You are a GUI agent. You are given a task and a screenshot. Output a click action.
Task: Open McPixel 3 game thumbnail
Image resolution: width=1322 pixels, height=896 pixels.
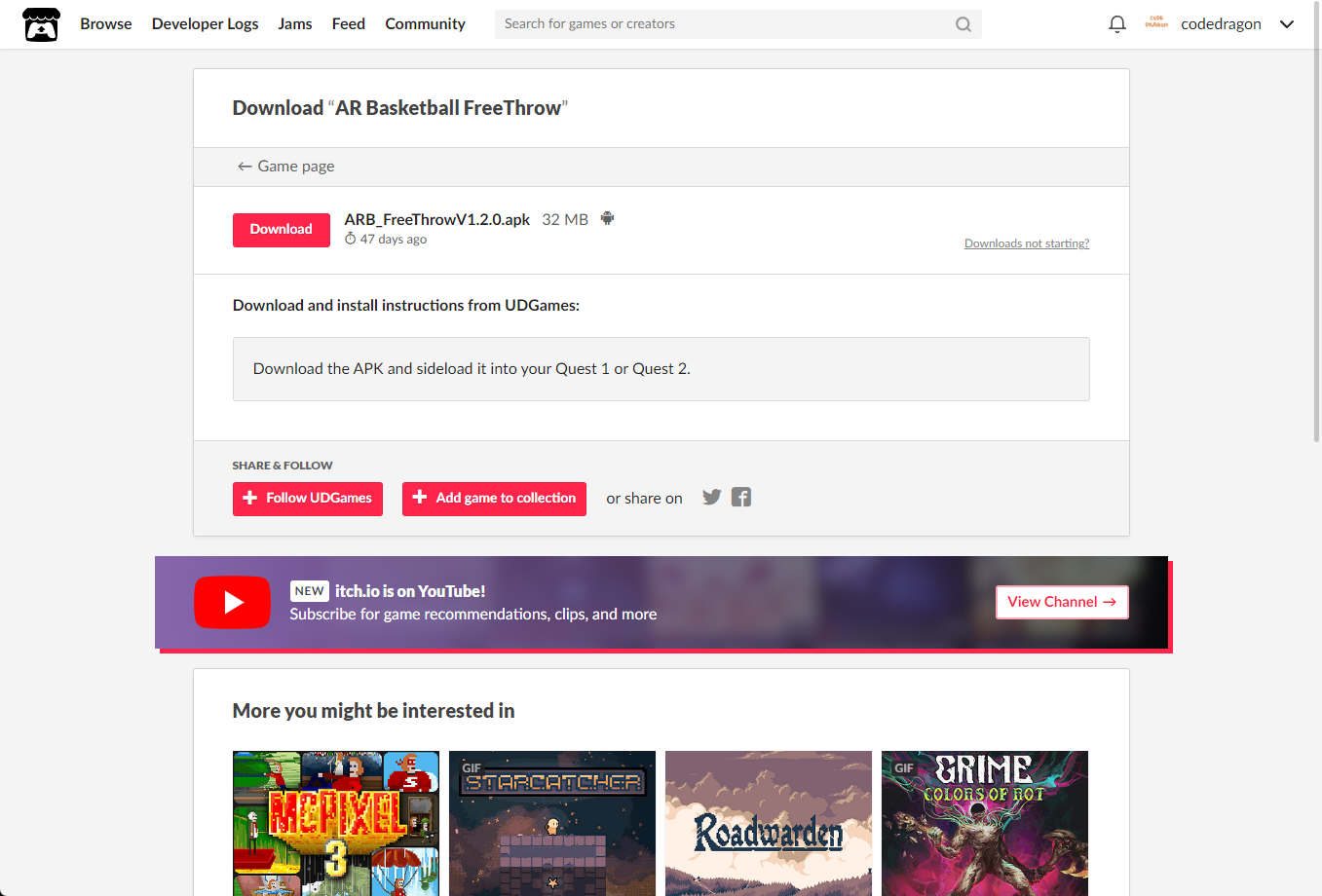[336, 823]
